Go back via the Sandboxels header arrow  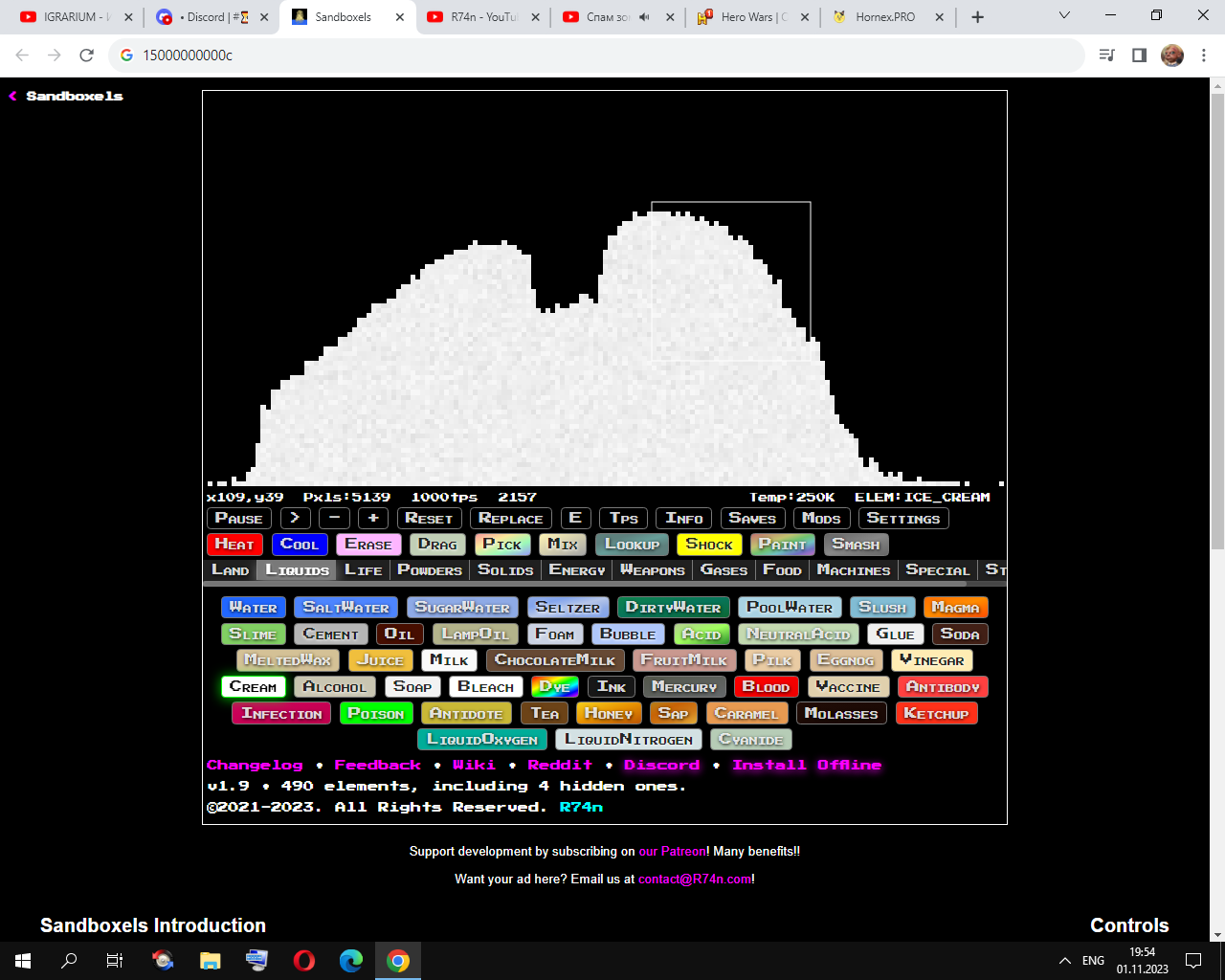(13, 96)
